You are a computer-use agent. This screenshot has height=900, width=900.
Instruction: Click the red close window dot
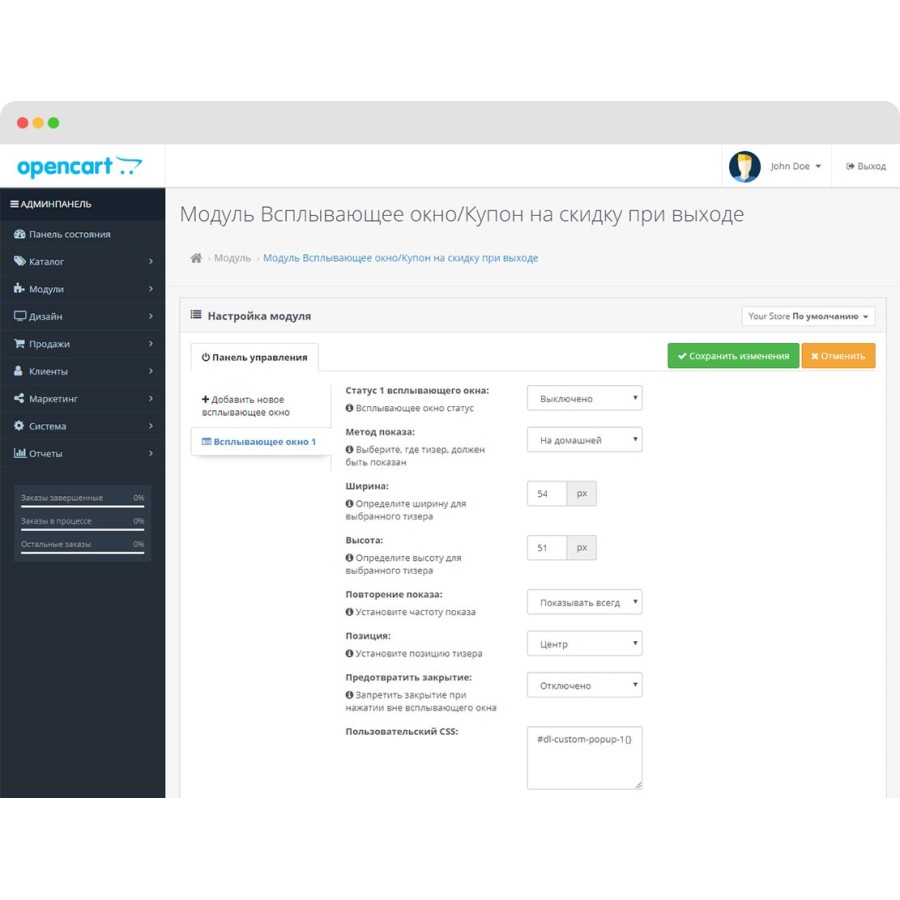pyautogui.click(x=22, y=123)
